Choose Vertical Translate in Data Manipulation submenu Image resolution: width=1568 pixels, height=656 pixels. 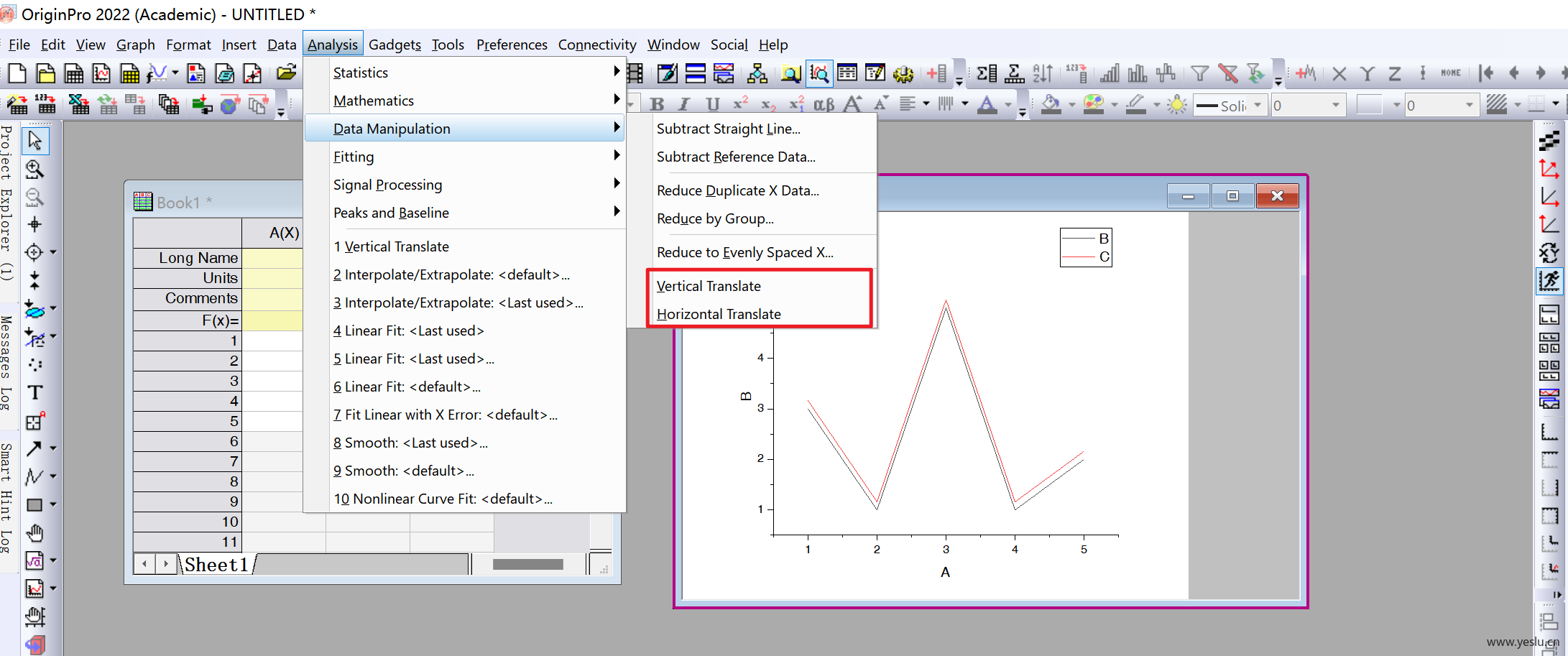click(709, 286)
